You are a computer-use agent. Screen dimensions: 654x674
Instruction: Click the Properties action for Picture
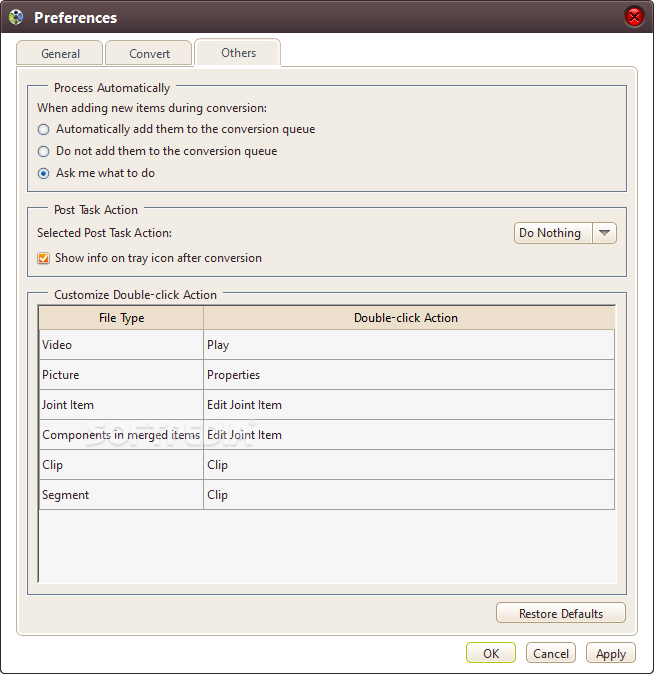tap(409, 375)
